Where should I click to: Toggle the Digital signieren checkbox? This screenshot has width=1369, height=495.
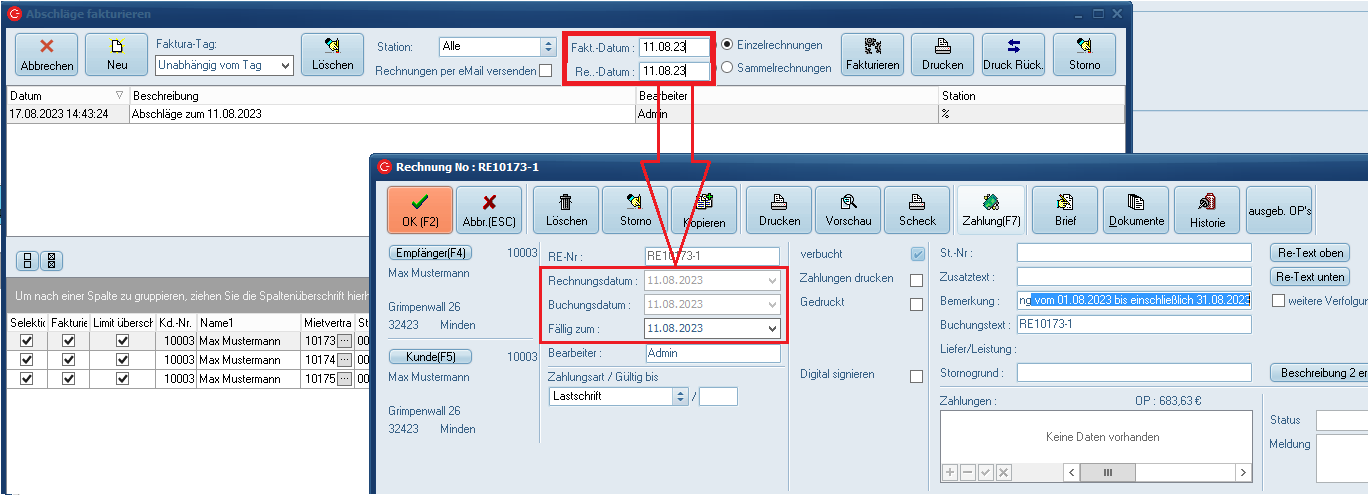click(x=916, y=375)
